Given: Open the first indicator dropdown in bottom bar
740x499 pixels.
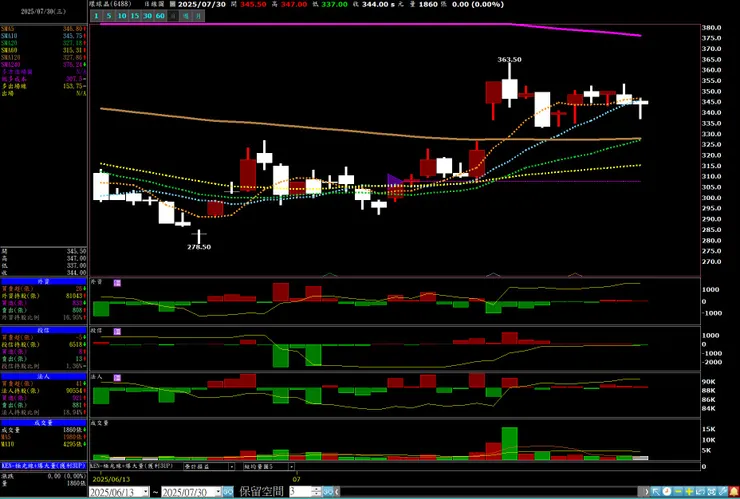Looking at the screenshot, I should tap(231, 466).
